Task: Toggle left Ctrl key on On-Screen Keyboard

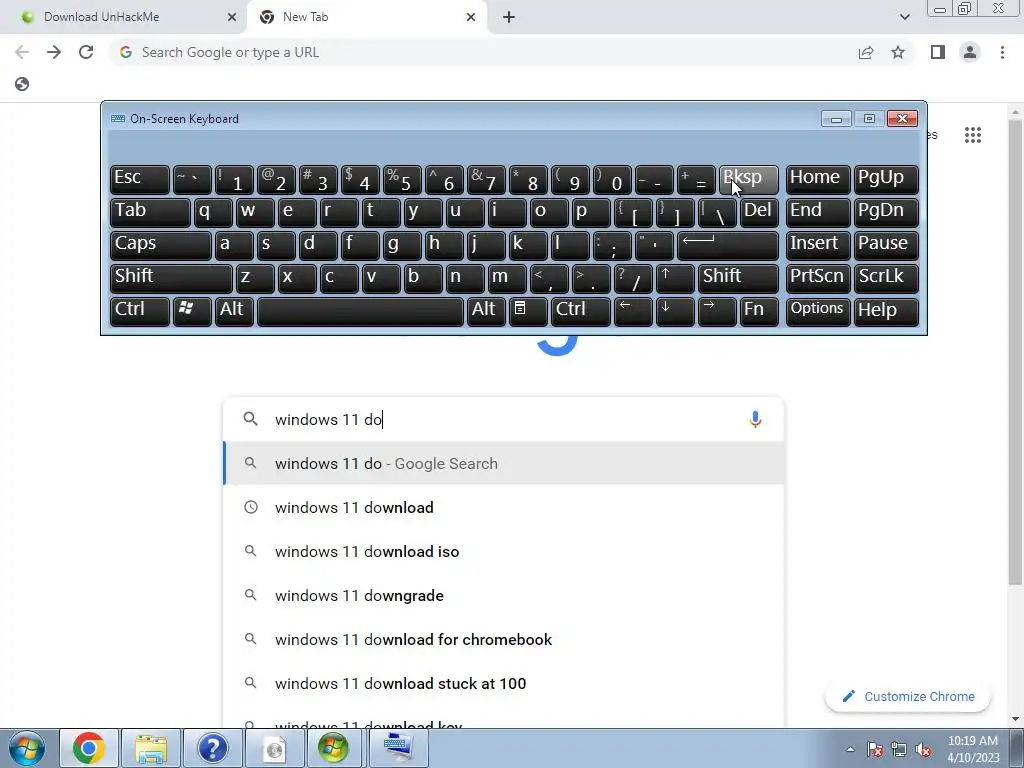Action: click(x=140, y=312)
